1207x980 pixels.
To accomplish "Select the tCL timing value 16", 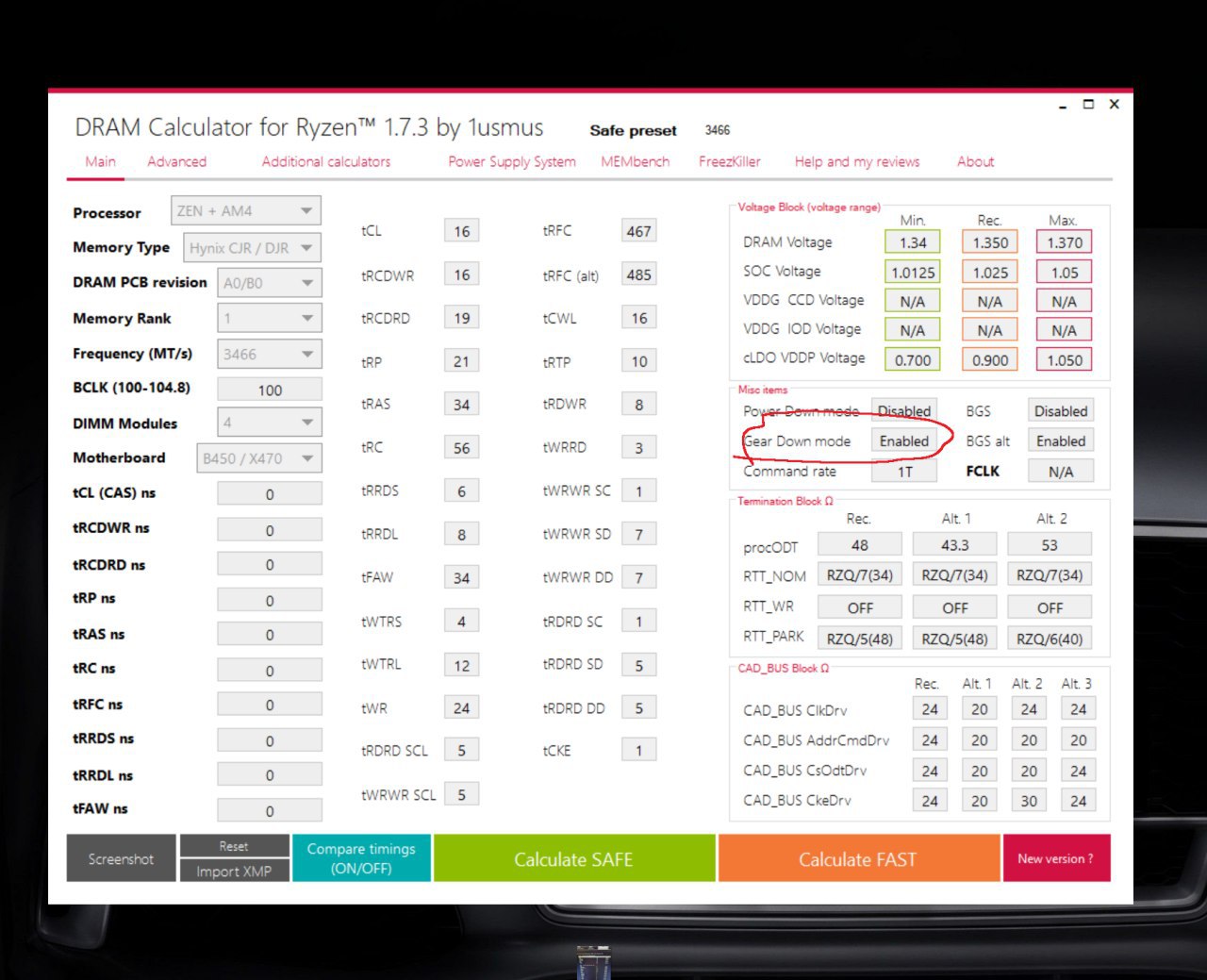I will [461, 231].
